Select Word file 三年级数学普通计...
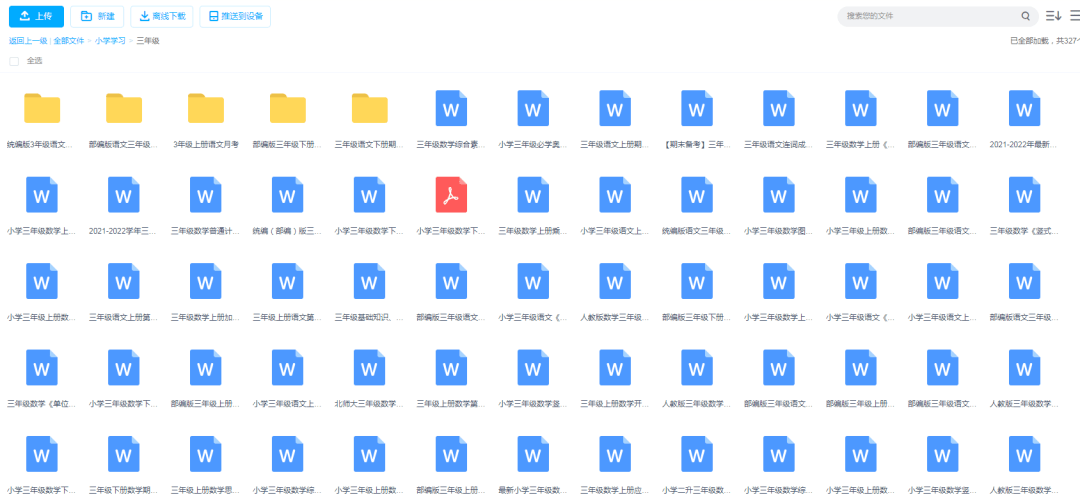Image resolution: width=1080 pixels, height=500 pixels. coord(206,195)
